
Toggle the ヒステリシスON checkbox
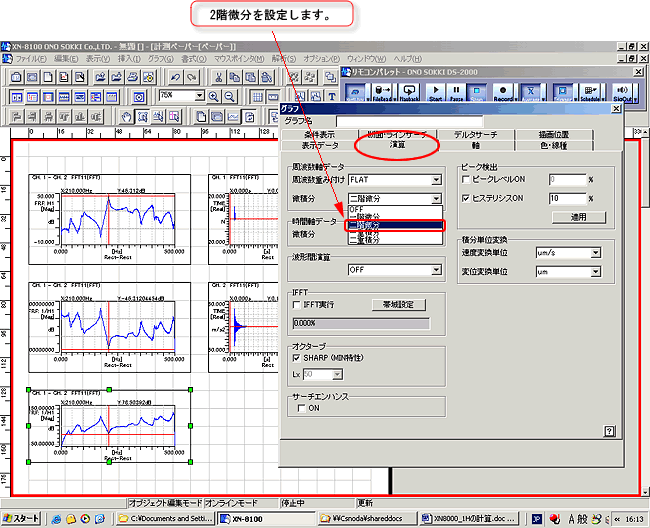tap(466, 198)
